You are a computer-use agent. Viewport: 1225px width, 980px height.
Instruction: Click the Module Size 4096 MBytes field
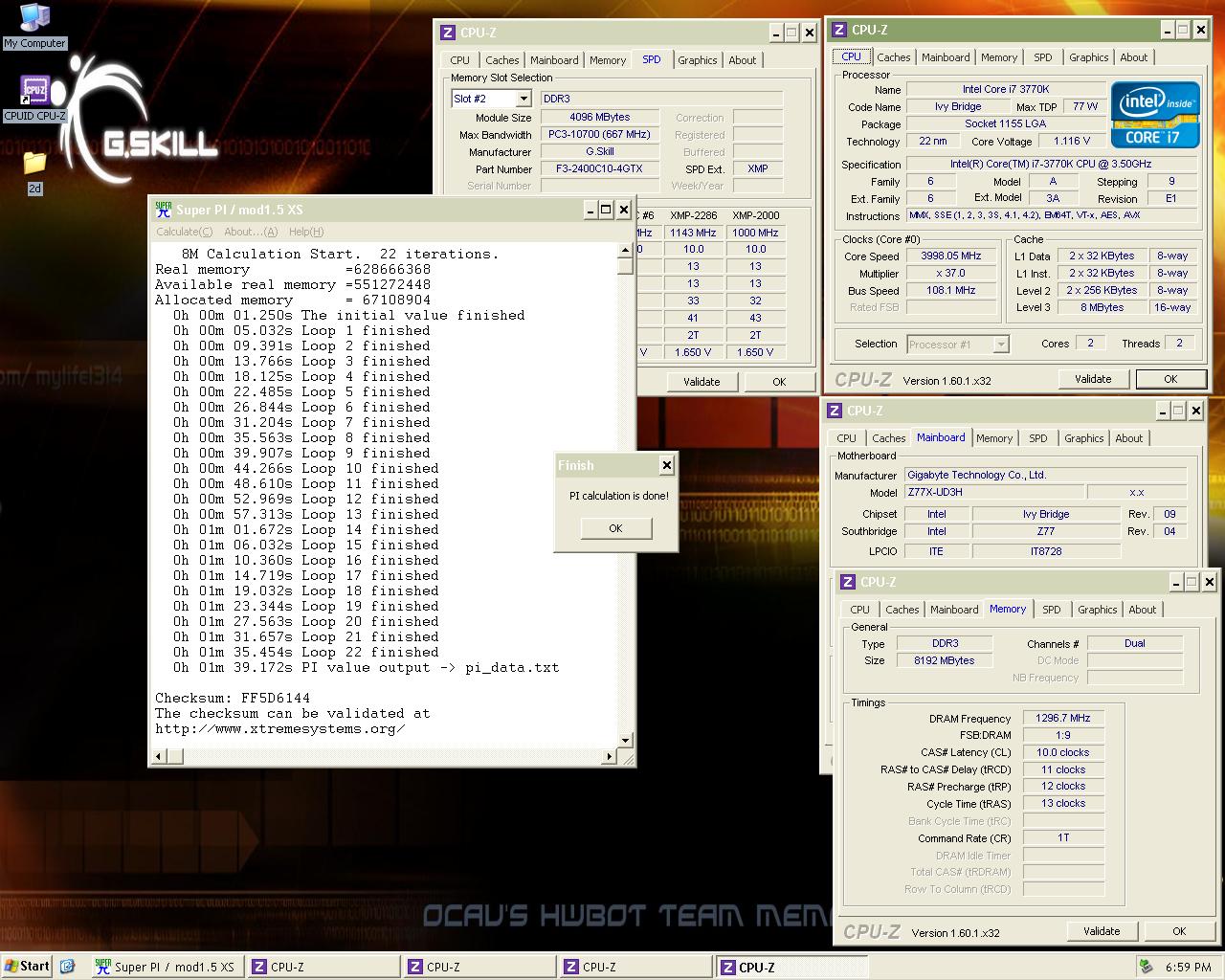click(x=600, y=117)
